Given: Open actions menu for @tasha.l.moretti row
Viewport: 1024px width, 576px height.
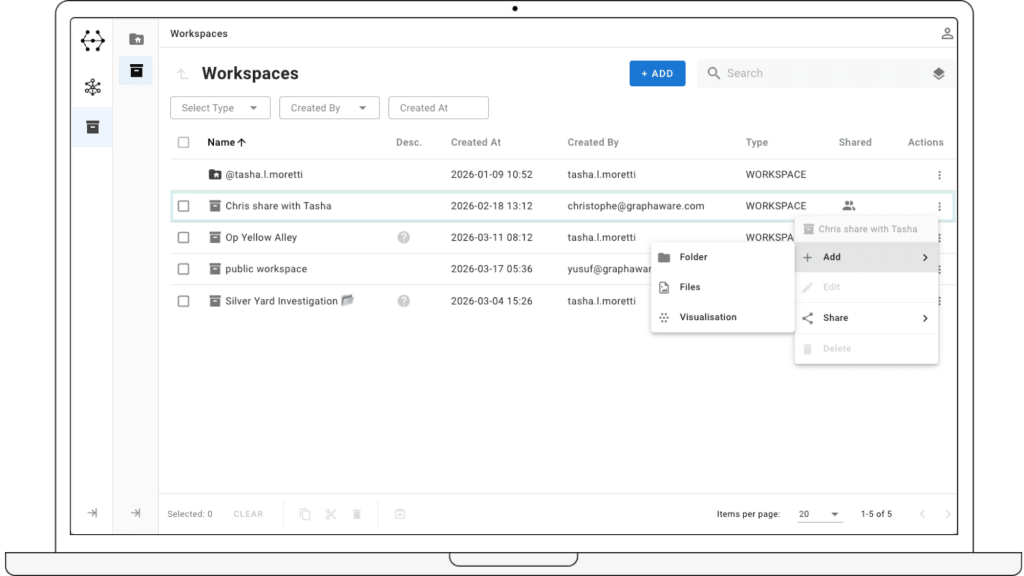Looking at the screenshot, I should coord(939,175).
